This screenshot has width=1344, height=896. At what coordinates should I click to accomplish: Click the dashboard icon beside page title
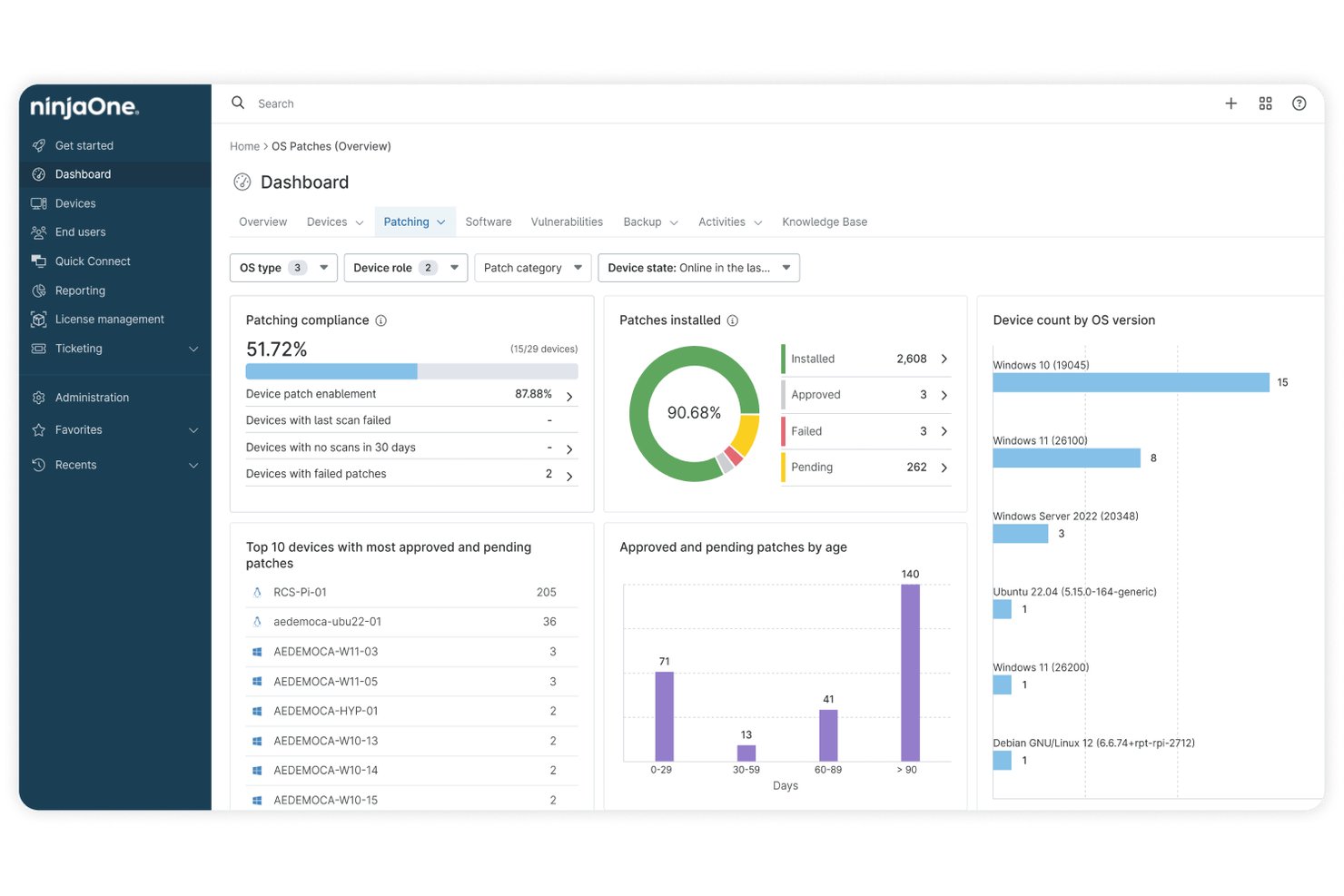(242, 182)
